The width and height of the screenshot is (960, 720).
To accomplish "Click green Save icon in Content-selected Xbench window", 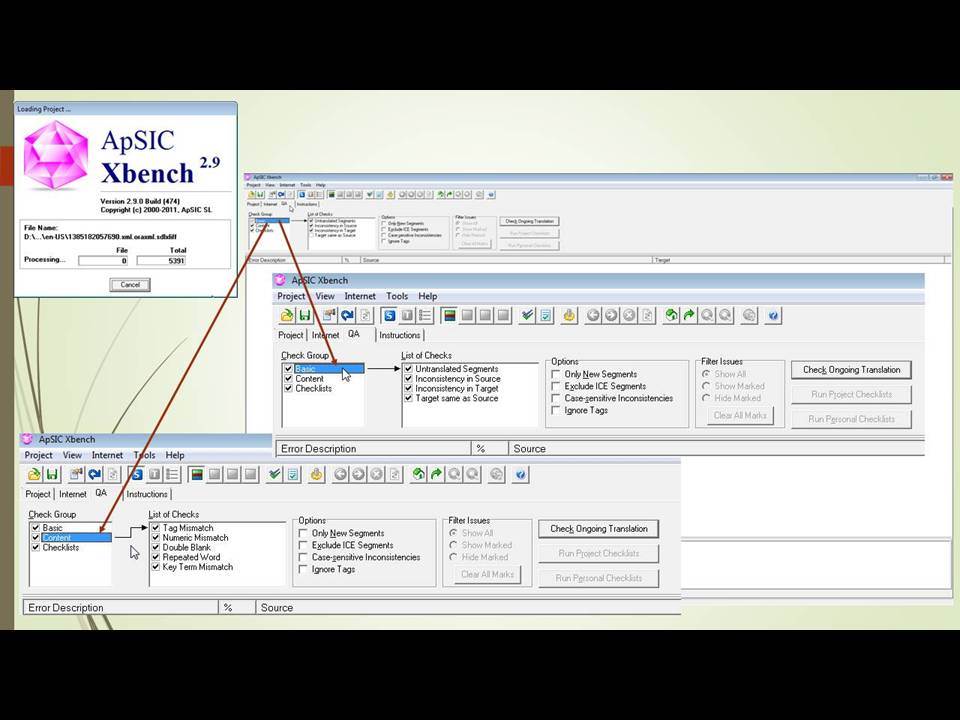I will (x=52, y=474).
